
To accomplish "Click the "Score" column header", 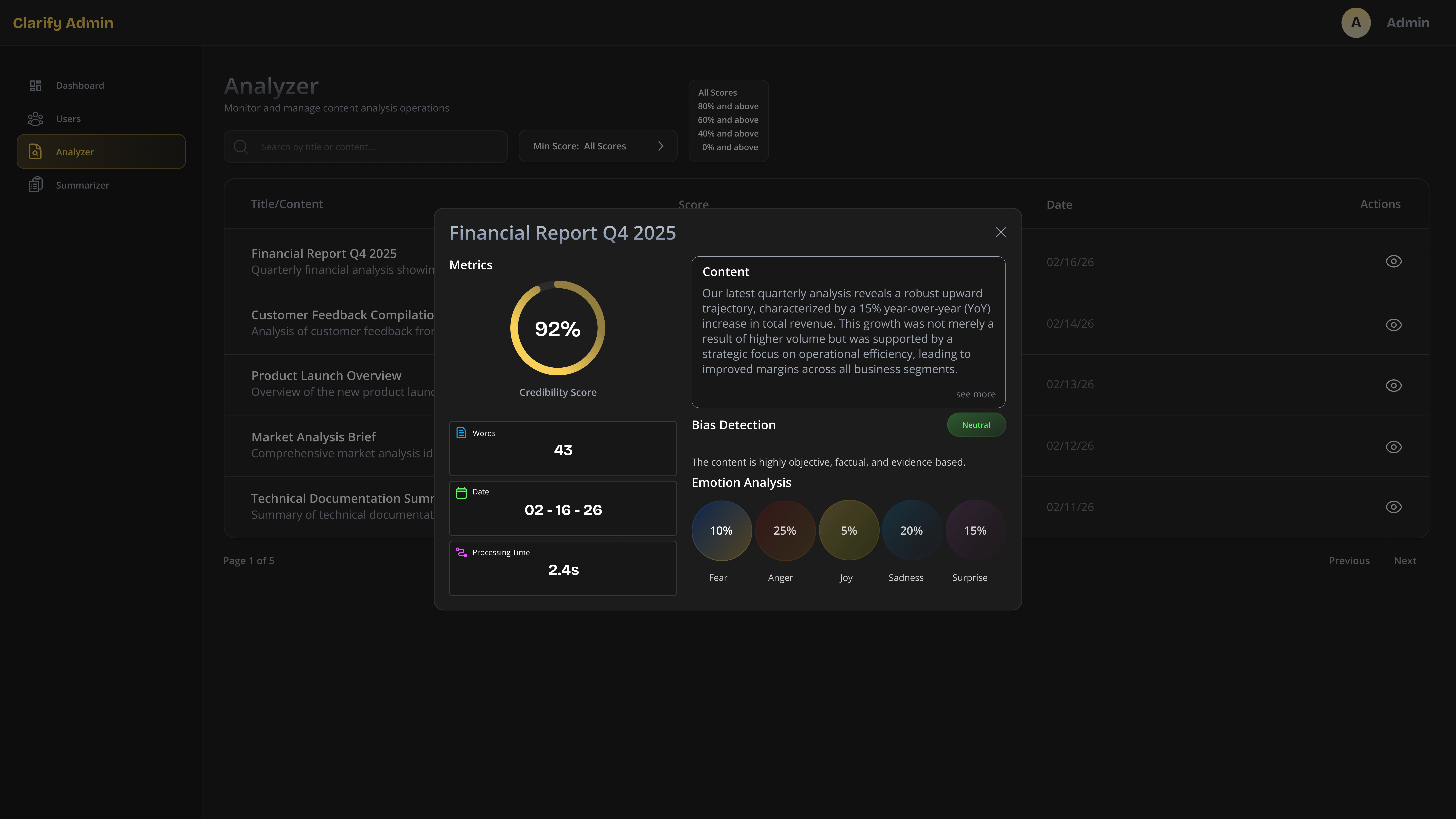I will 693,204.
